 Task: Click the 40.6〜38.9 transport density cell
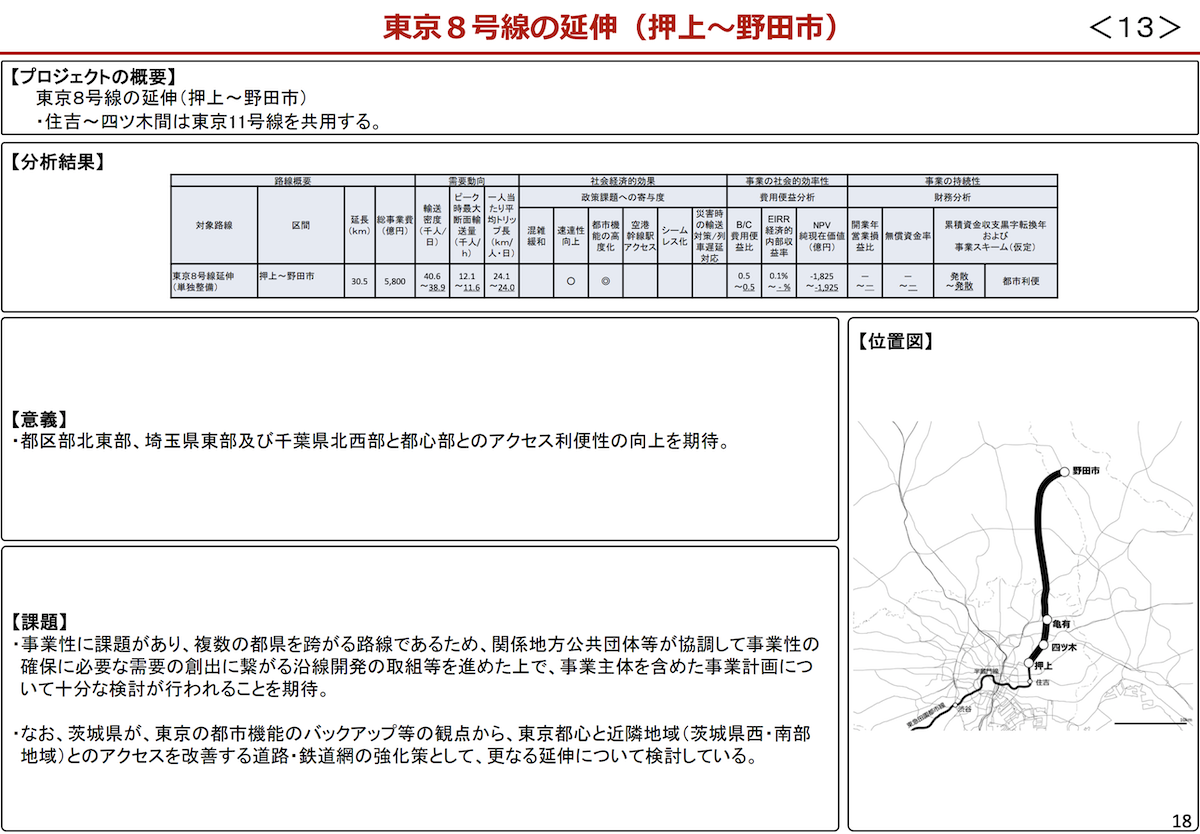coord(433,281)
